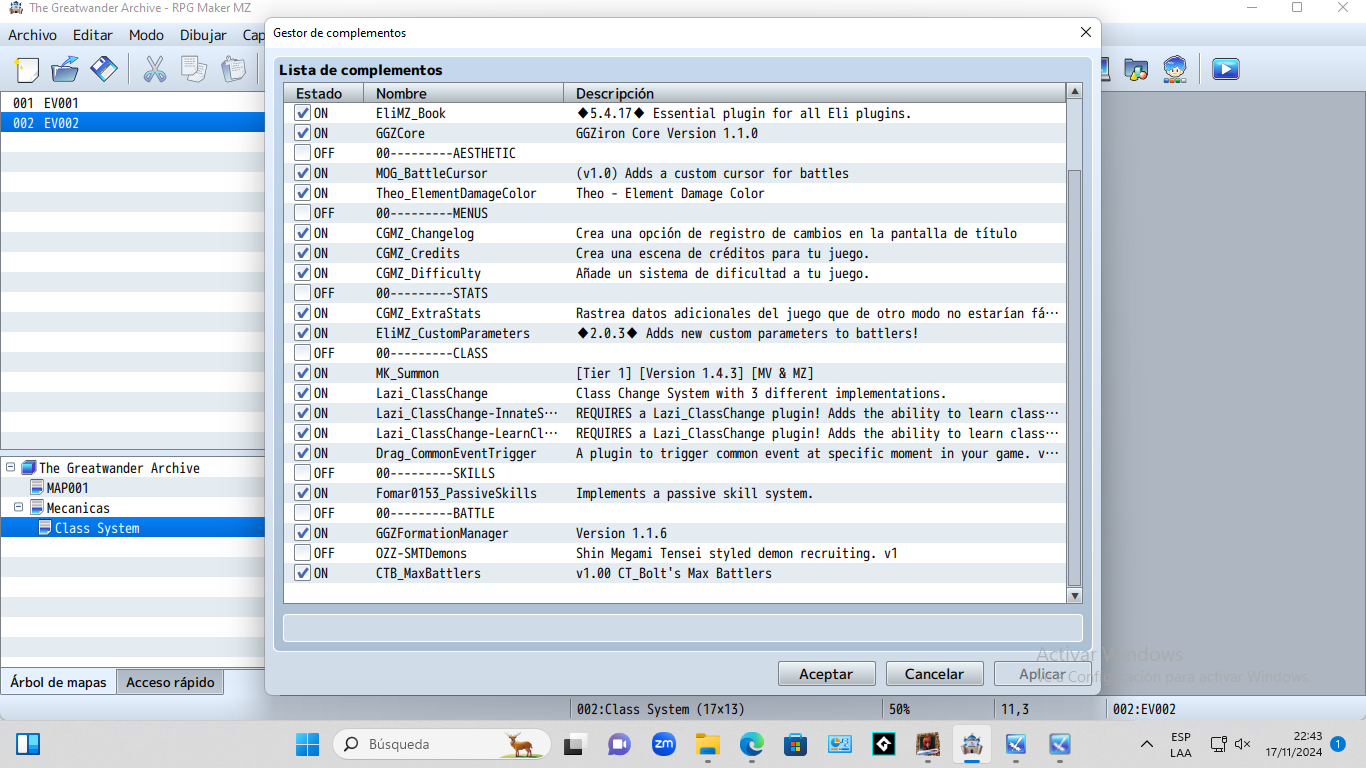Open the Zoom app on the taskbar

coord(663,744)
